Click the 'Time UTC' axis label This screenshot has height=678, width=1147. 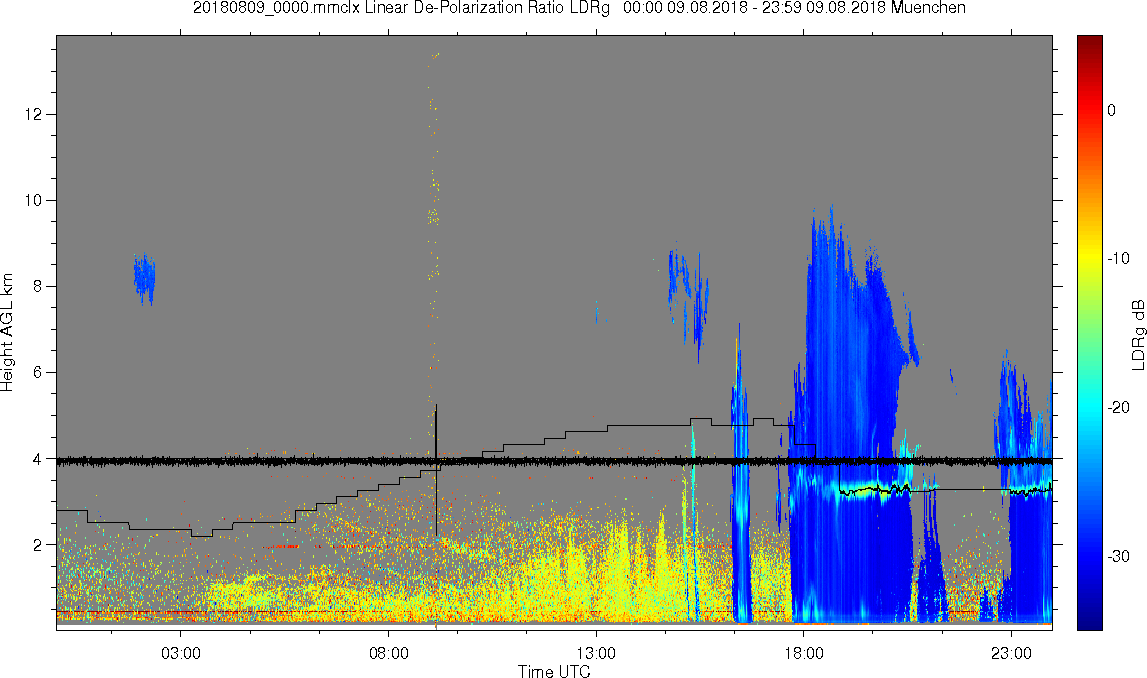click(x=554, y=671)
